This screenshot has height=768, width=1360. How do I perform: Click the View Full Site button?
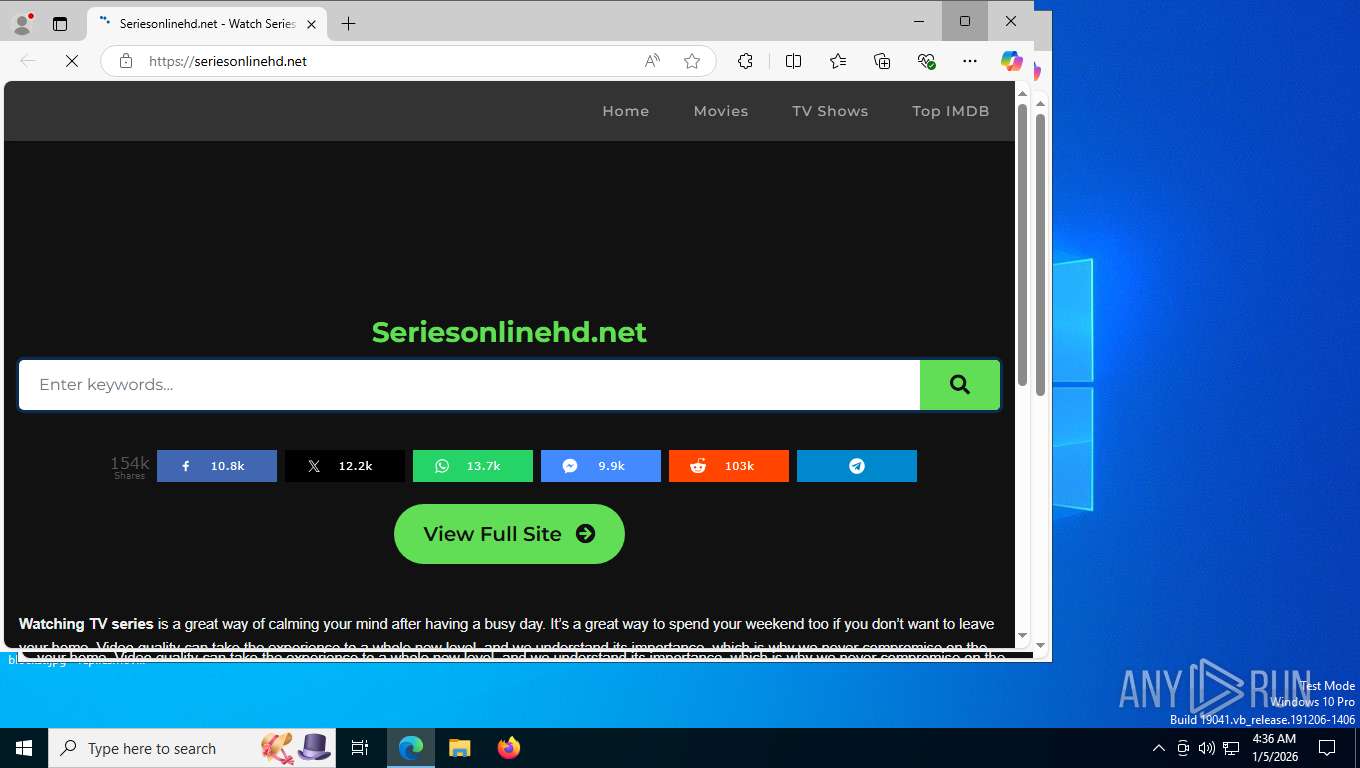(509, 534)
